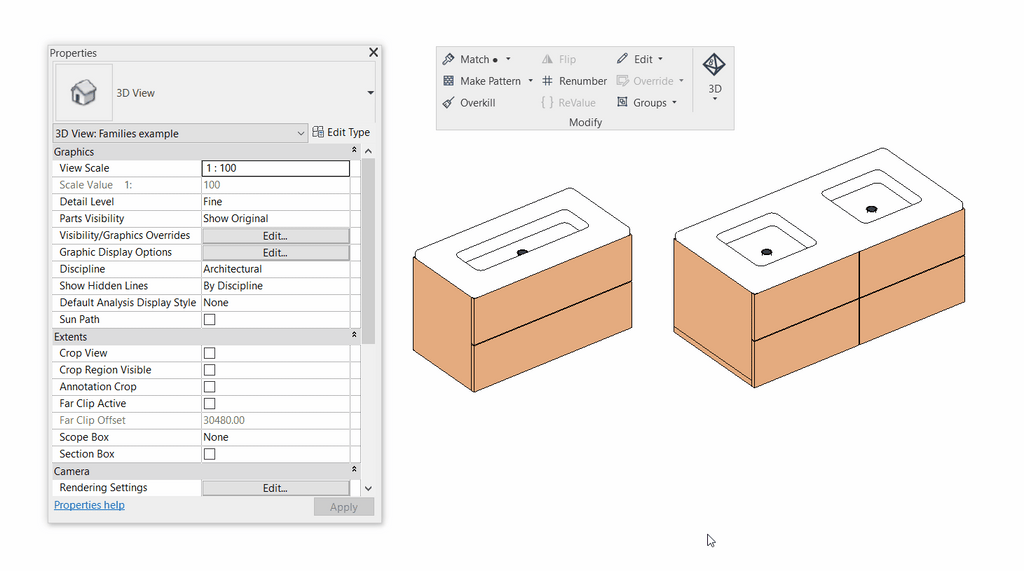This screenshot has width=1024, height=571.
Task: Enable the Crop View checkbox
Action: click(210, 353)
